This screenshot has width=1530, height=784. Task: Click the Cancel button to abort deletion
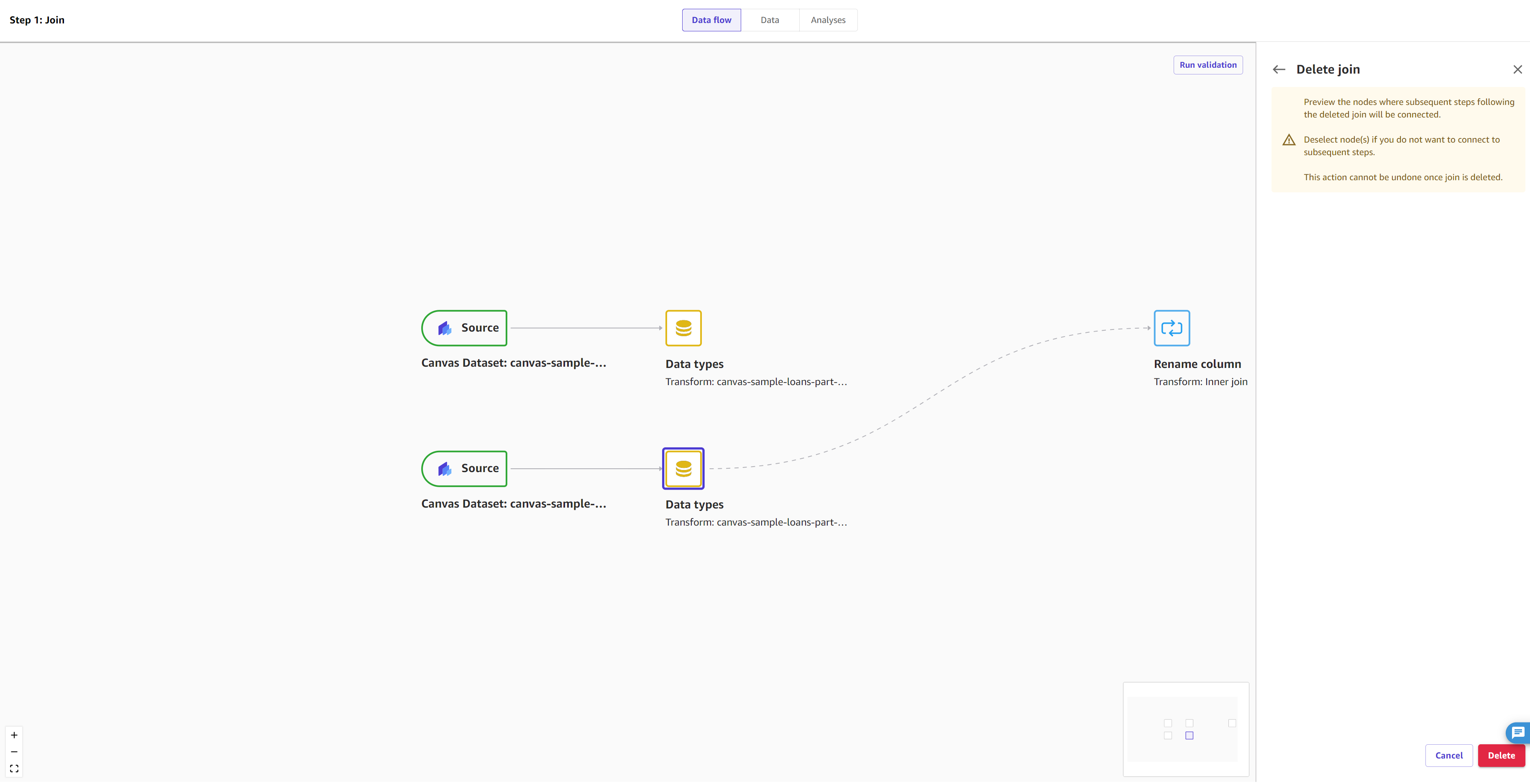pyautogui.click(x=1449, y=755)
